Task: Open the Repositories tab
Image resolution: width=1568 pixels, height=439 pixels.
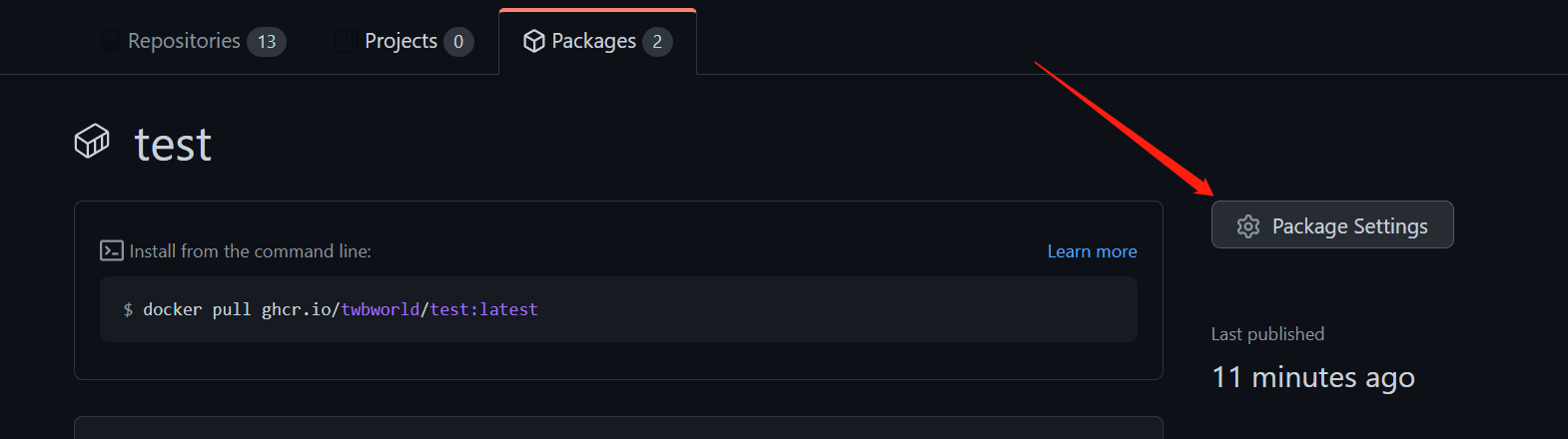Action: (184, 41)
